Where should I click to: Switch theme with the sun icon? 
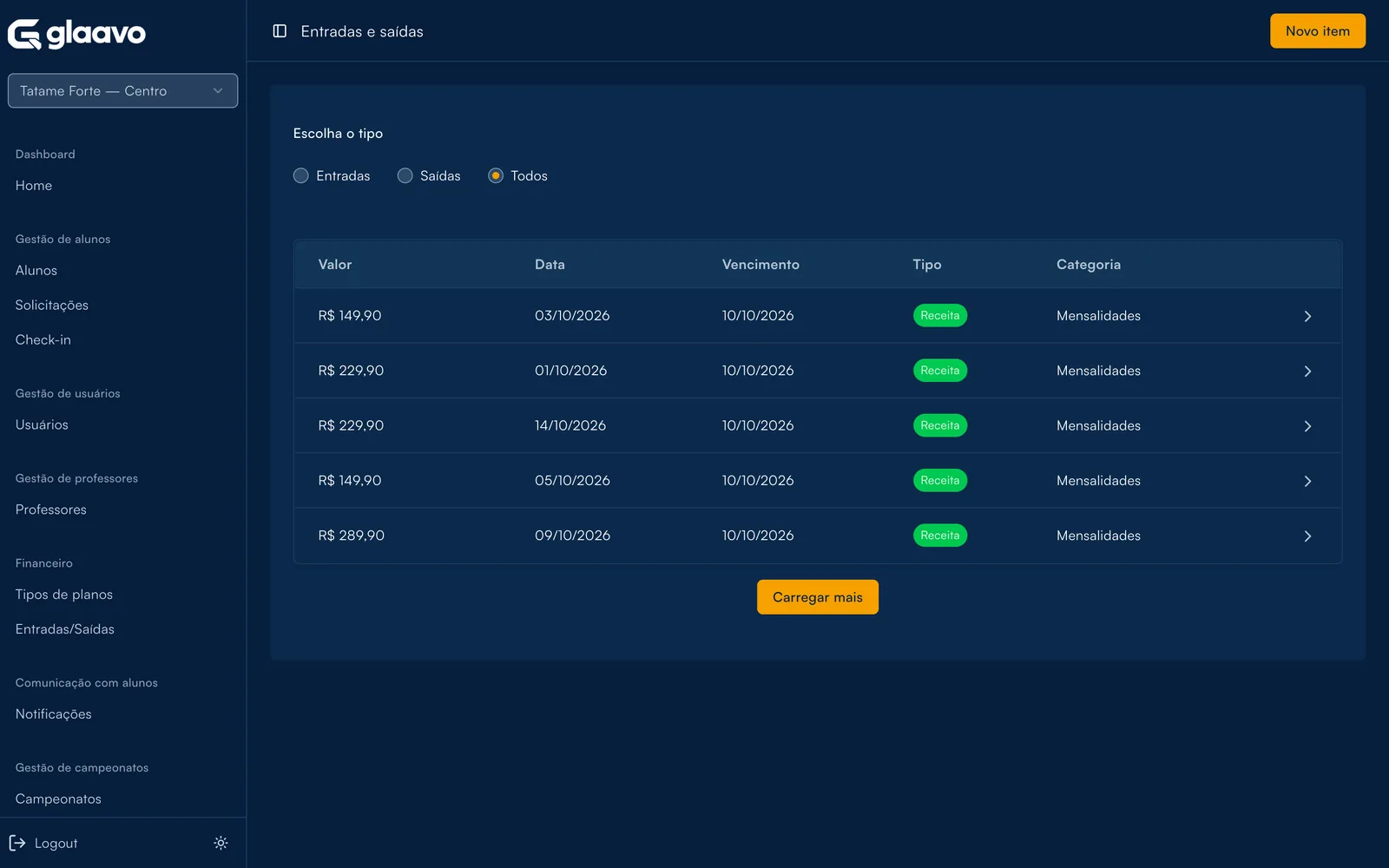point(221,843)
